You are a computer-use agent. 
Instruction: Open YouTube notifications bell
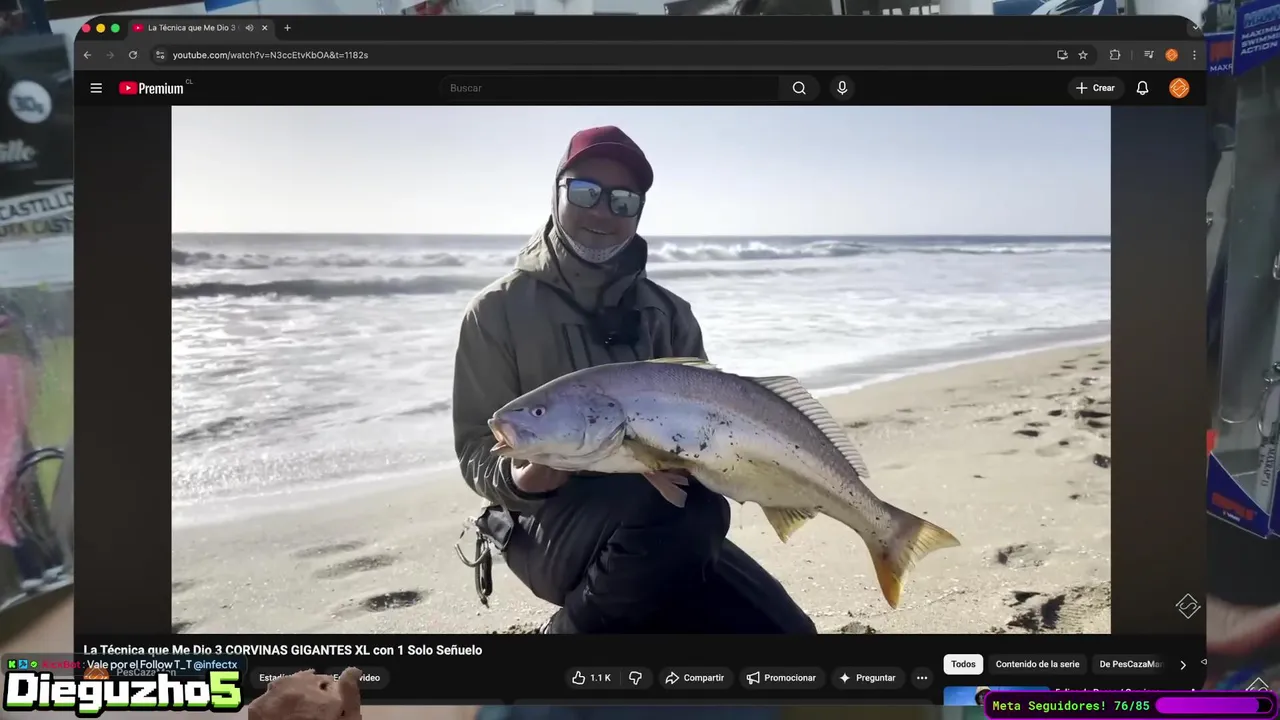(x=1142, y=88)
